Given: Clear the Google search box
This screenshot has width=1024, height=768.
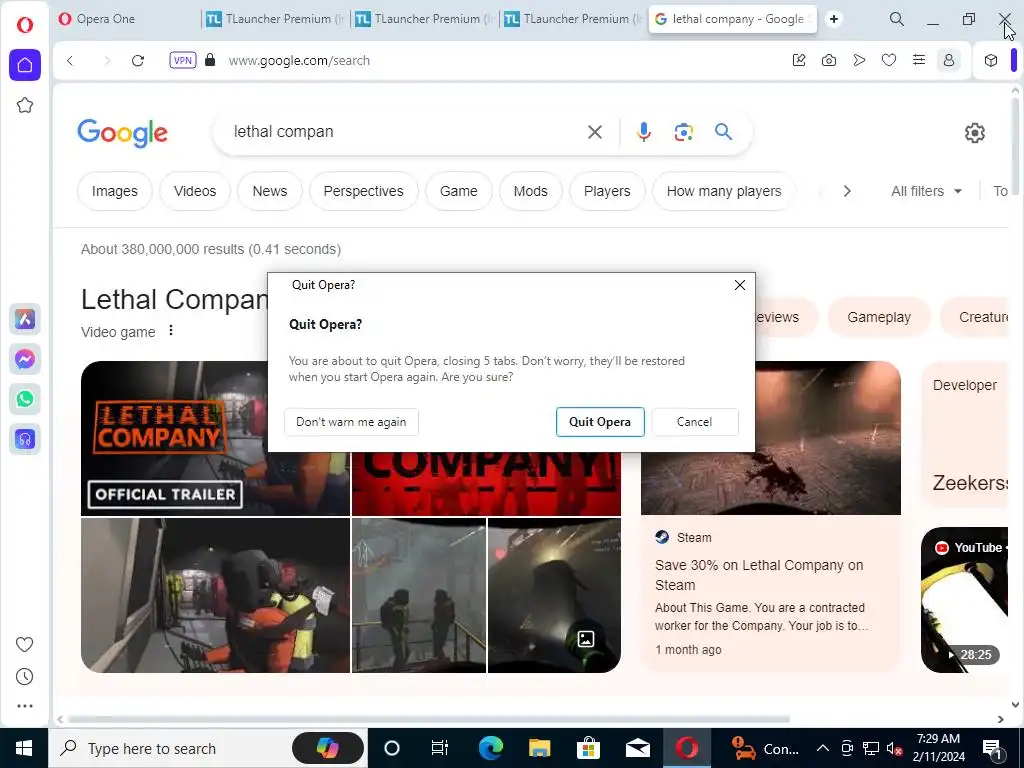Looking at the screenshot, I should [595, 132].
